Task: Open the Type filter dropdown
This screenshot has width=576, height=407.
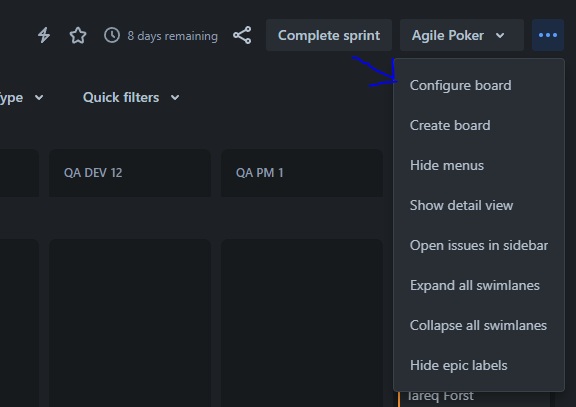Action: [x=21, y=97]
